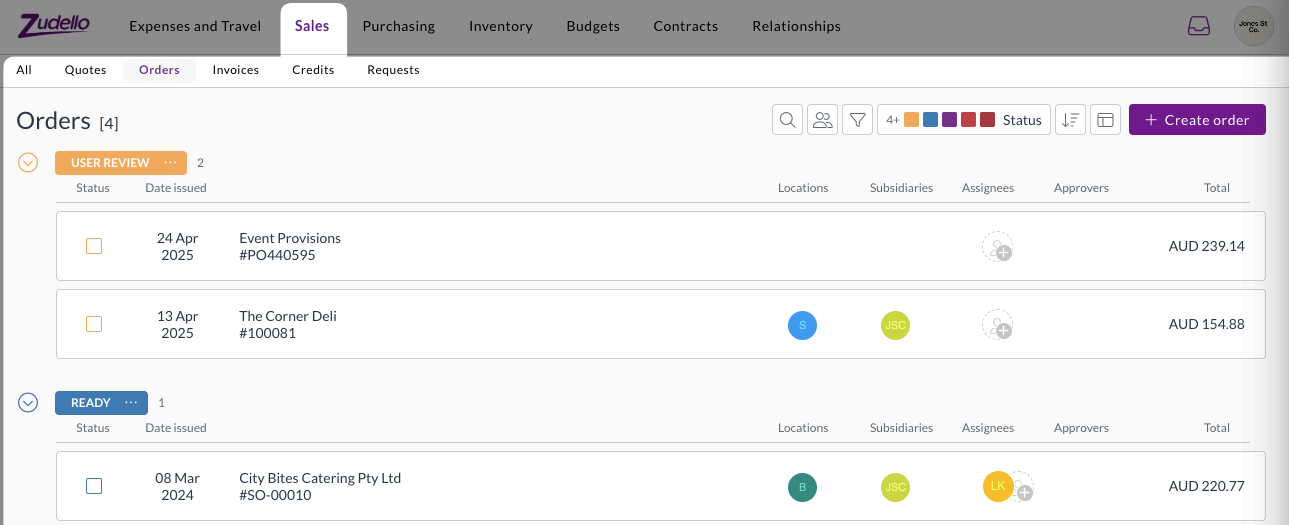Open the inbox tray icon
Screen dimensions: 1289x525
click(1198, 26)
